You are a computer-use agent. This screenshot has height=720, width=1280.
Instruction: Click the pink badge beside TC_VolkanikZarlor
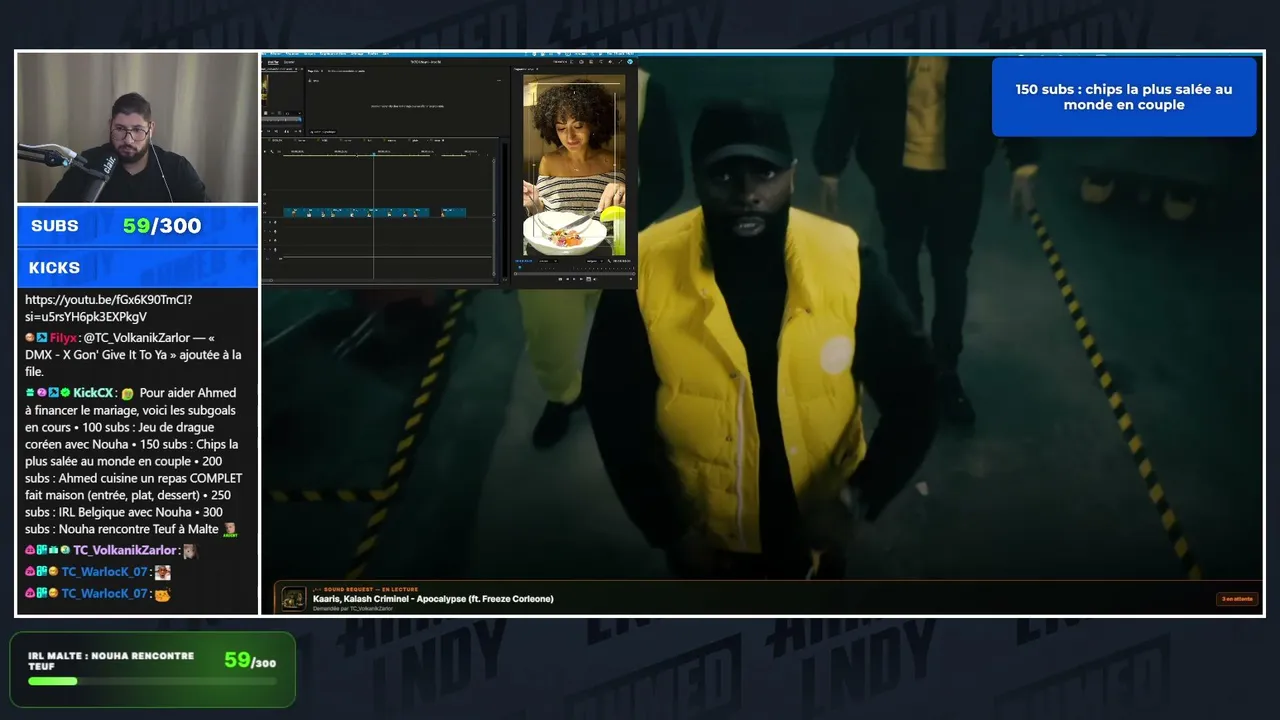click(x=30, y=550)
